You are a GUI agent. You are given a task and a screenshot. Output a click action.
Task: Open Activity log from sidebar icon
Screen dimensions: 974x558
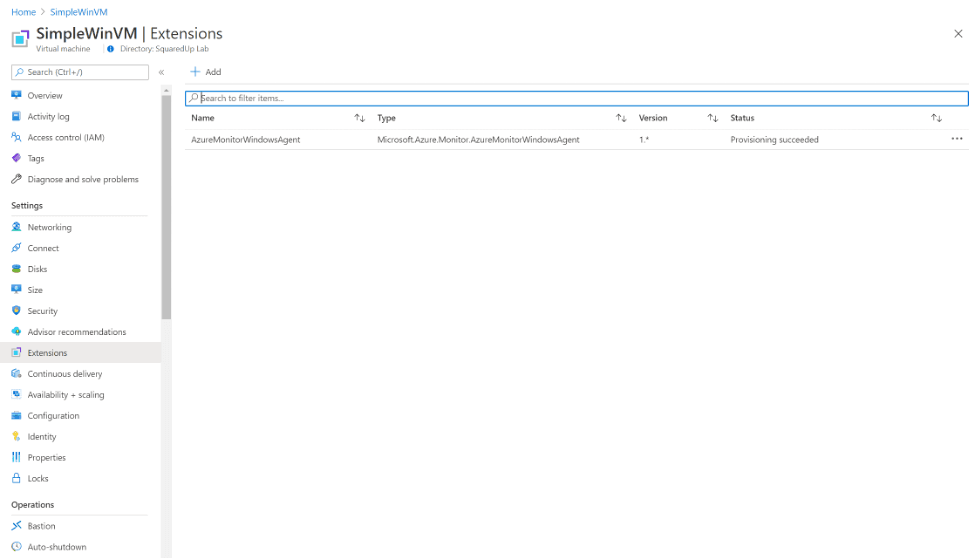pyautogui.click(x=16, y=116)
